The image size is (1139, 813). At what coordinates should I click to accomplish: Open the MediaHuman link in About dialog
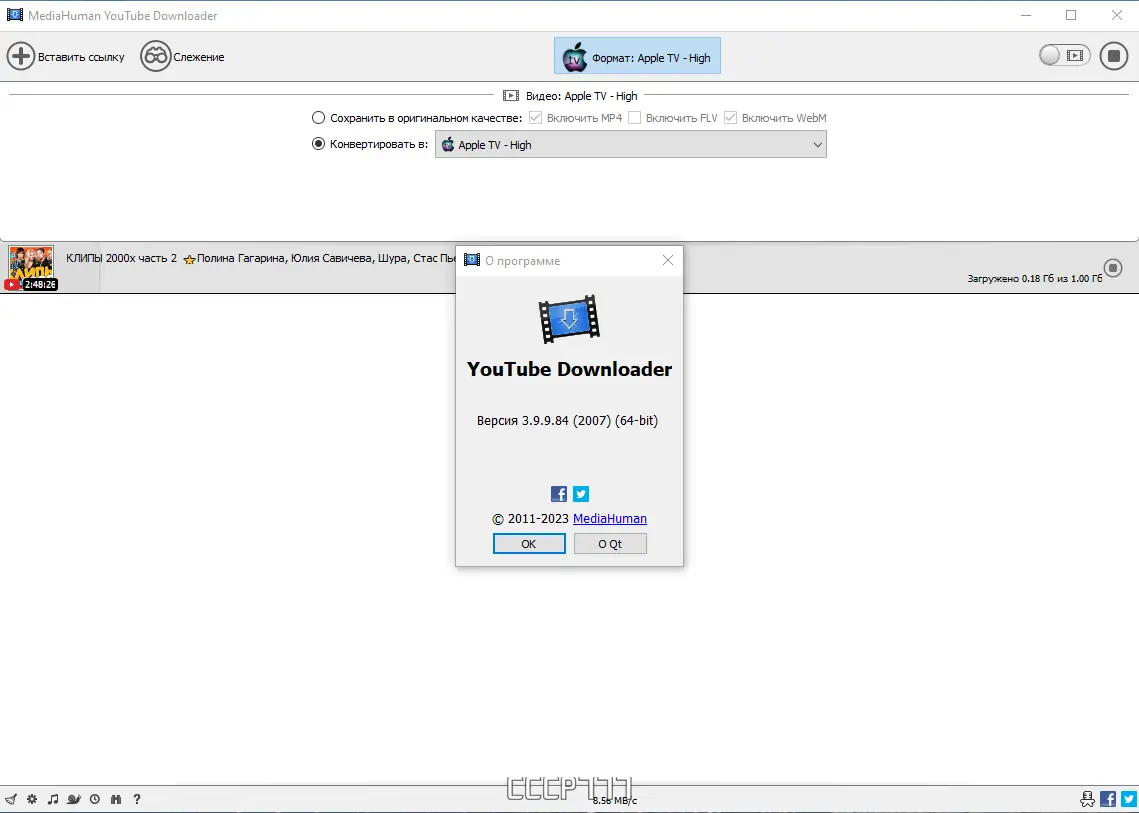(609, 519)
